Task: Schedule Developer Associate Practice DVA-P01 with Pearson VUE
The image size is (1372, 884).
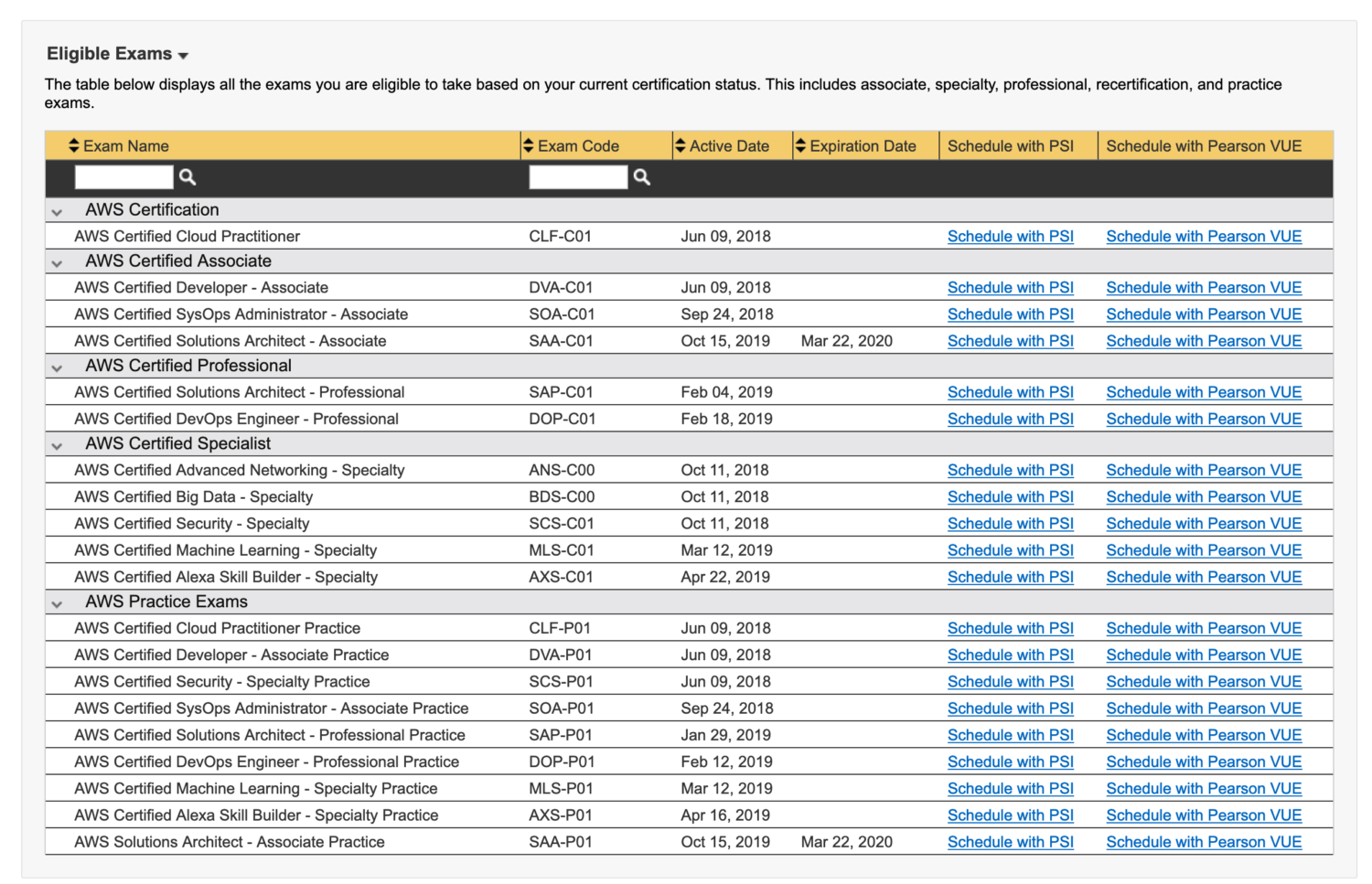Action: click(1204, 655)
